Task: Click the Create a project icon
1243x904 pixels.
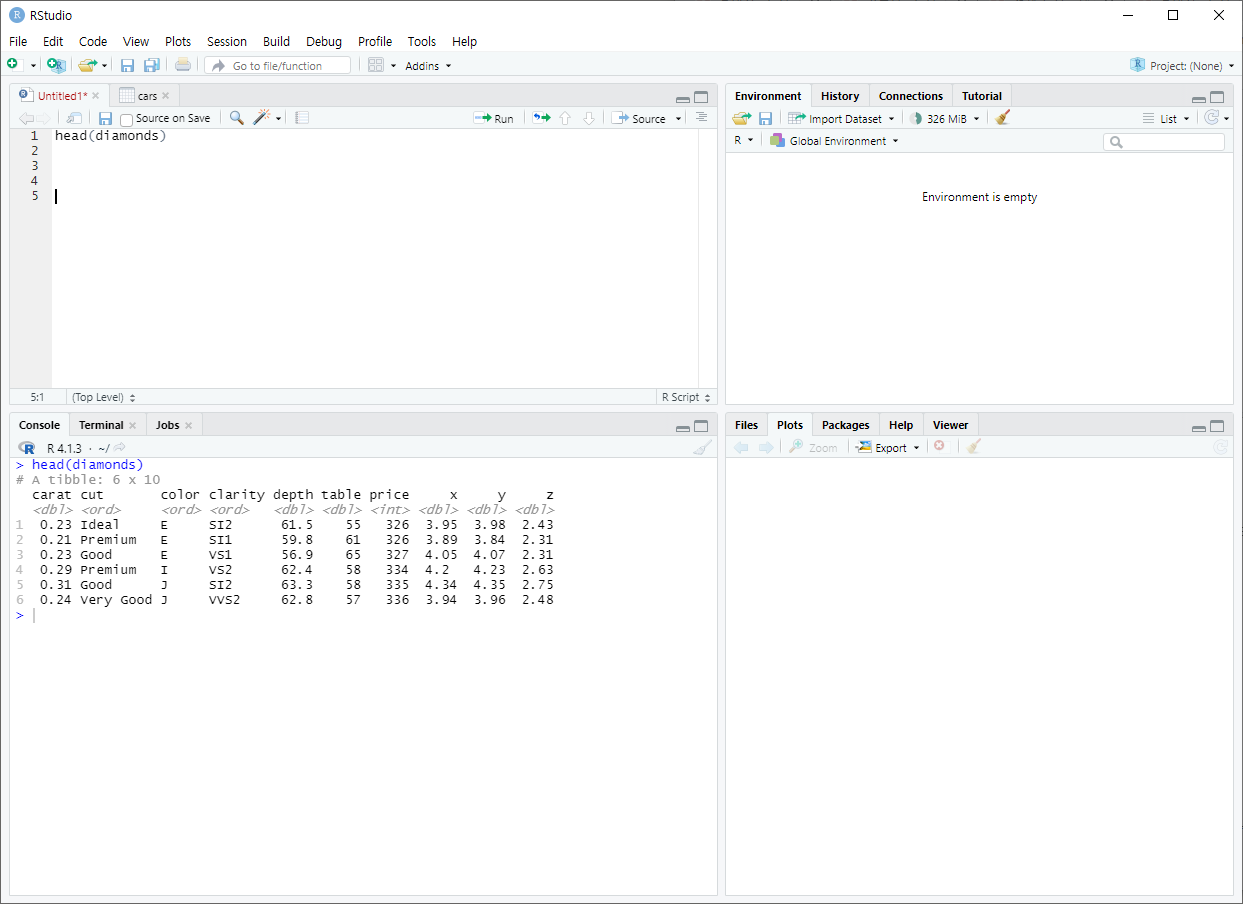Action: point(56,65)
